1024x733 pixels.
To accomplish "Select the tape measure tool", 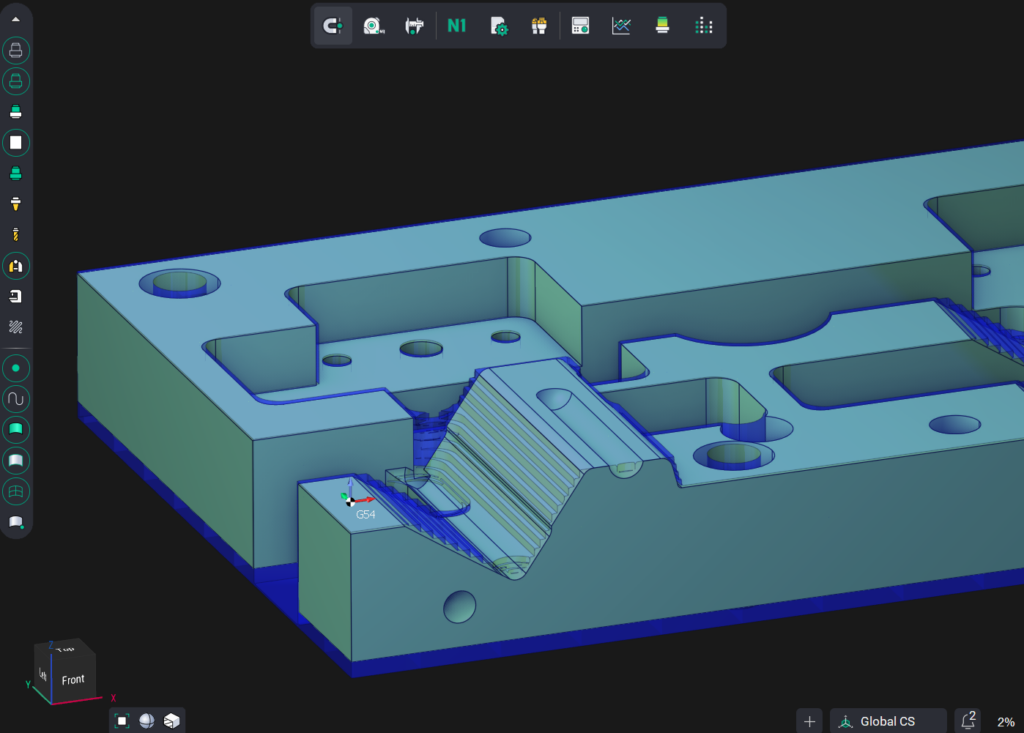I will (373, 26).
